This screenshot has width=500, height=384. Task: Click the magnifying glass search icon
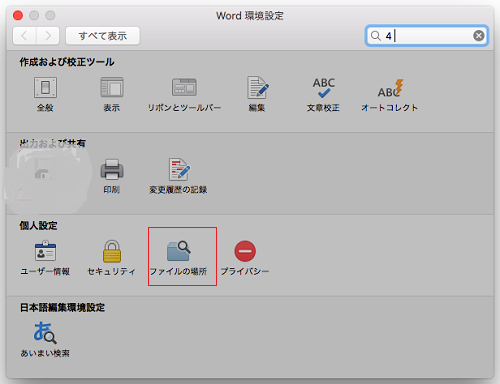[x=376, y=36]
